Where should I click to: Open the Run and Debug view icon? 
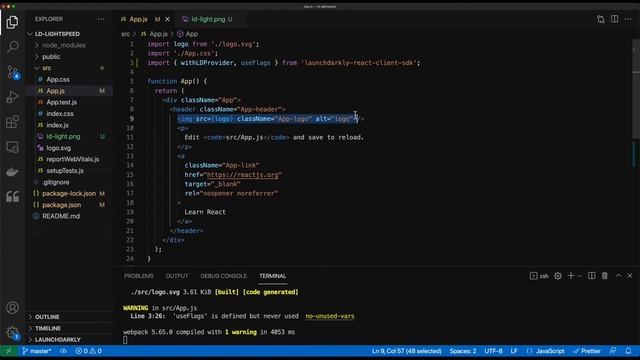click(x=12, y=97)
